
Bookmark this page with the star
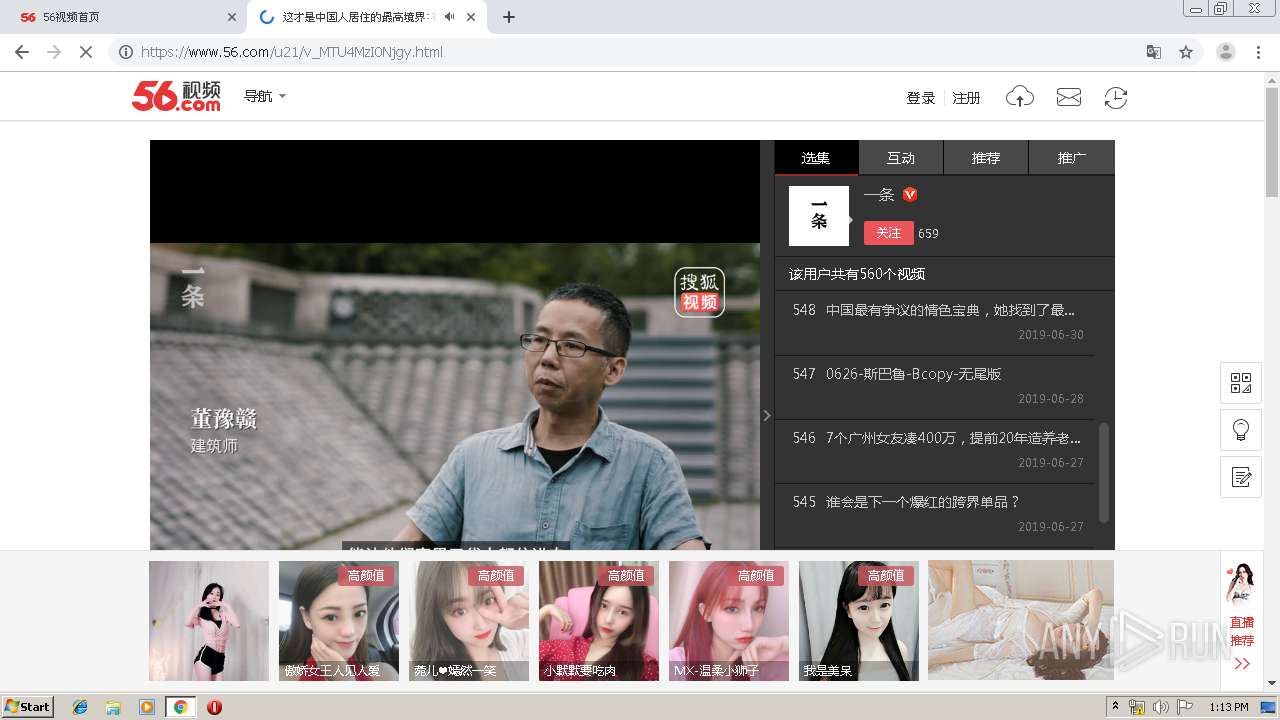[x=1186, y=52]
